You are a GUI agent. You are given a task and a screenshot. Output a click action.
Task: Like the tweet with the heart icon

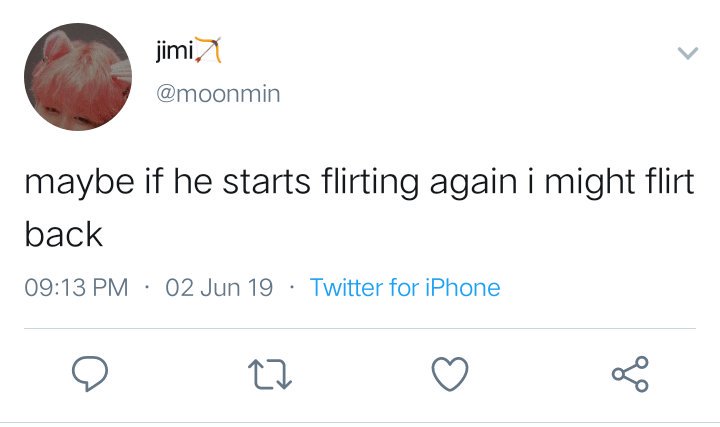point(450,374)
